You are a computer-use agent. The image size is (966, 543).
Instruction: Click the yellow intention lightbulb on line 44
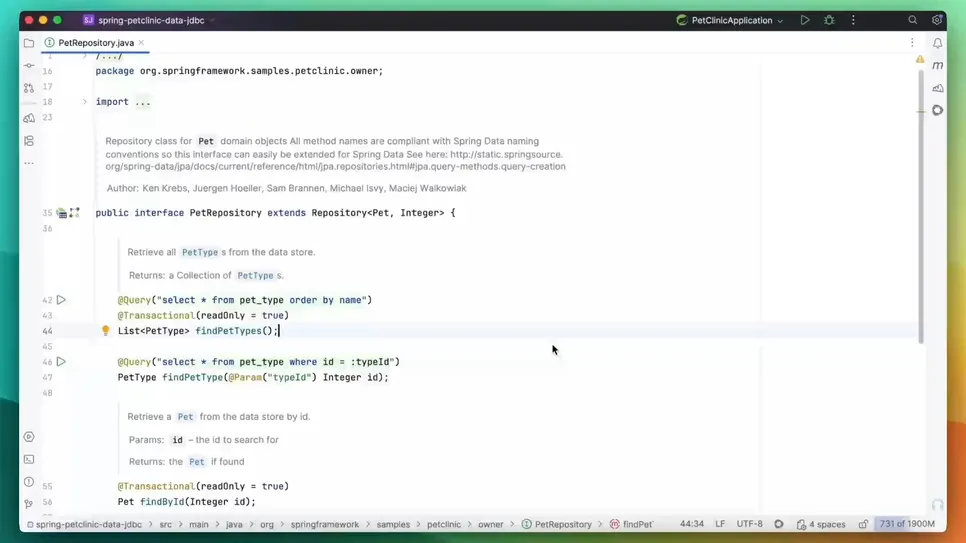pos(105,331)
